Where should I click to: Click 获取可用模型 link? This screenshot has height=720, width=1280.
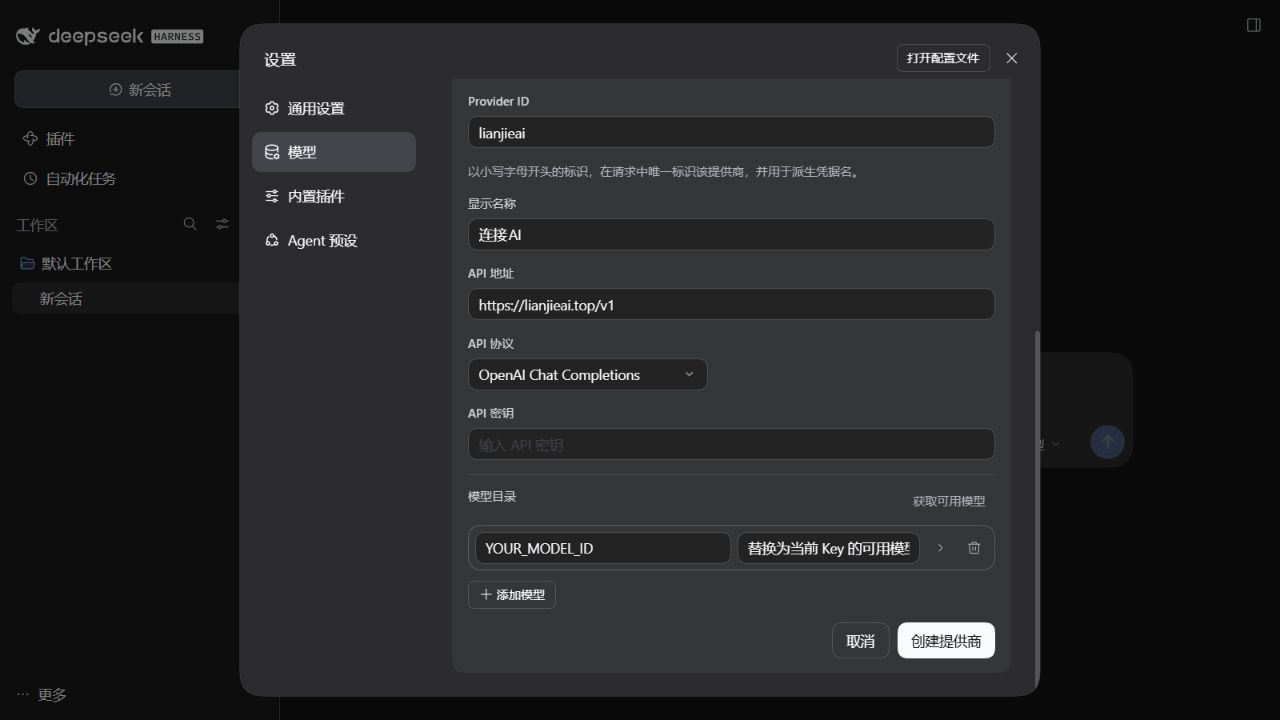coord(949,501)
